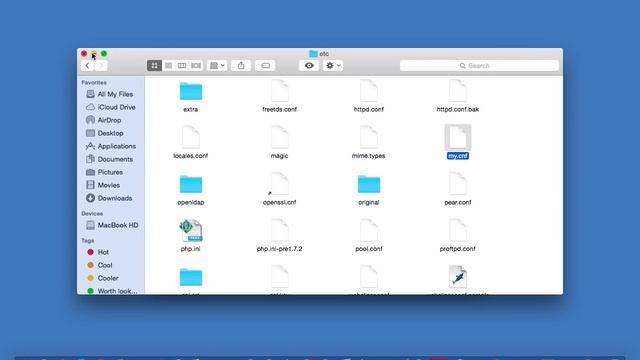Go back with the back arrow
The image size is (640, 360).
(x=87, y=65)
